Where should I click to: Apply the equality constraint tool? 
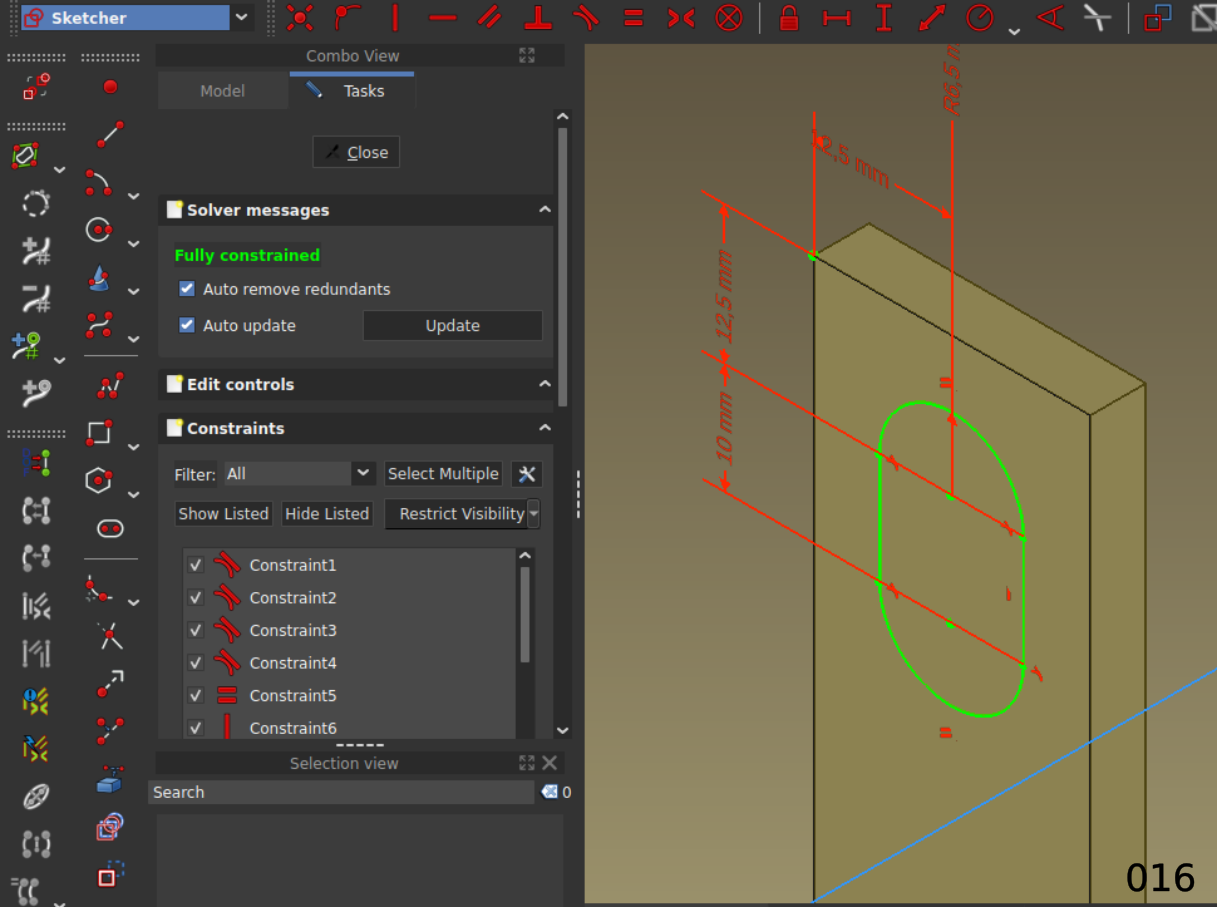point(633,17)
